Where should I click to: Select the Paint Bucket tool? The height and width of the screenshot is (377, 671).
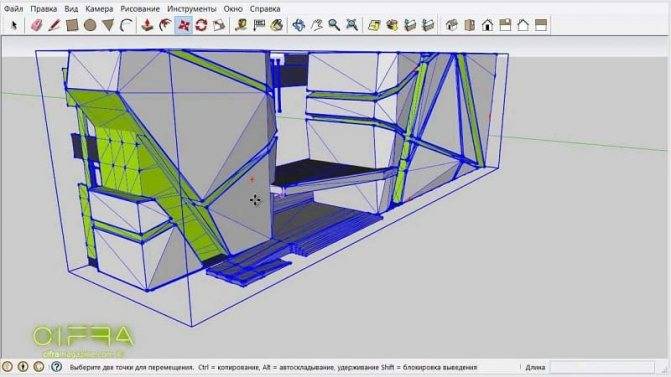point(277,25)
